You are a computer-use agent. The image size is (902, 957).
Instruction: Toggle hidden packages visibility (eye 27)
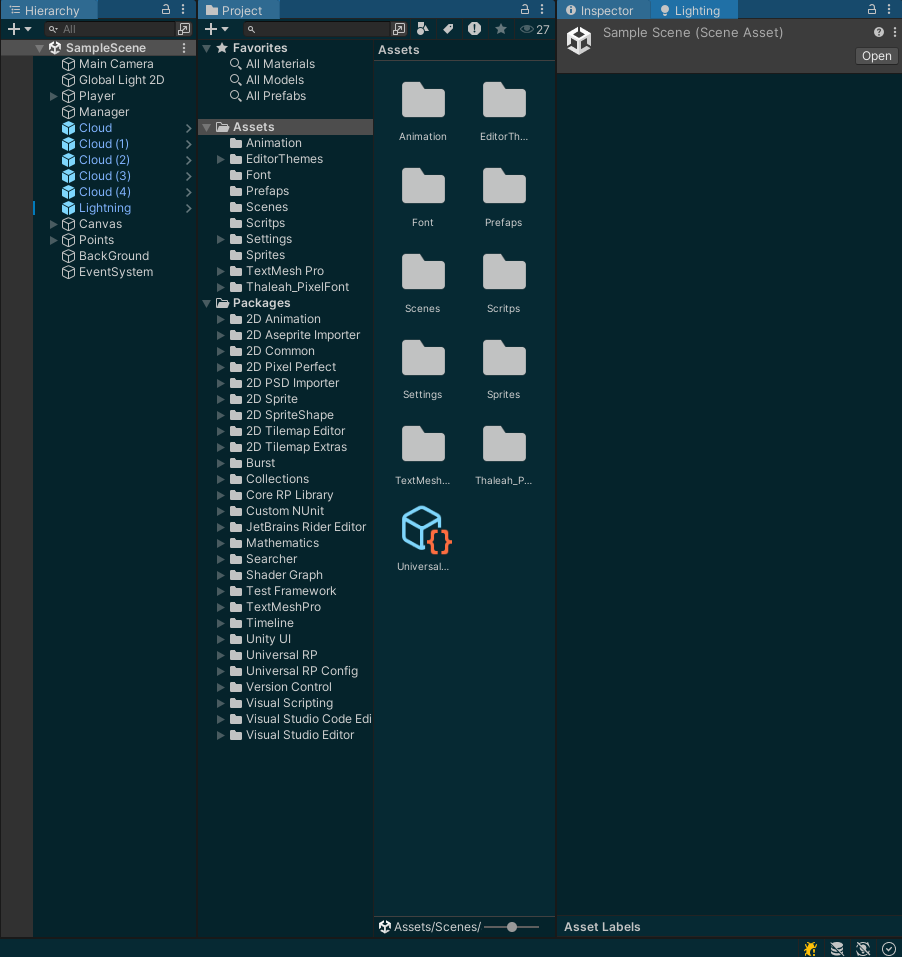pyautogui.click(x=535, y=29)
